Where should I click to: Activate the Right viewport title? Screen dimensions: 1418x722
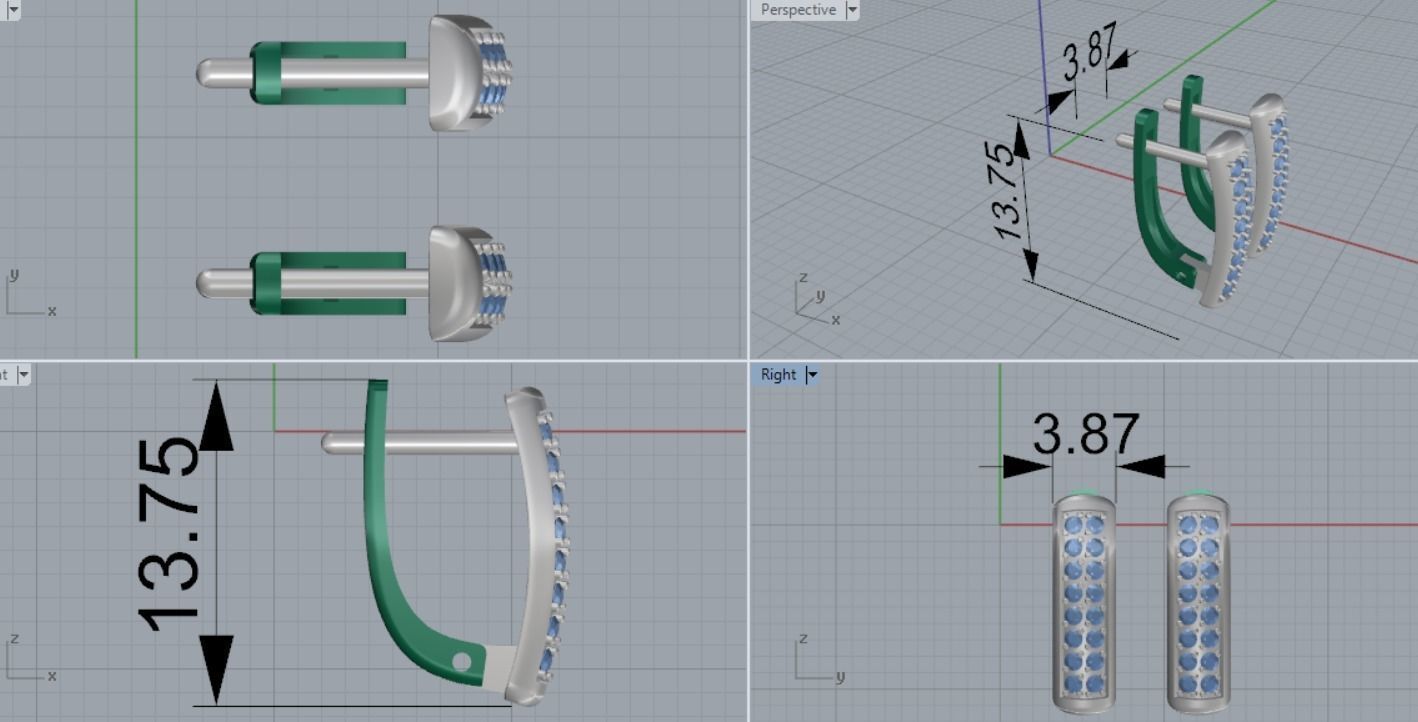[x=778, y=375]
